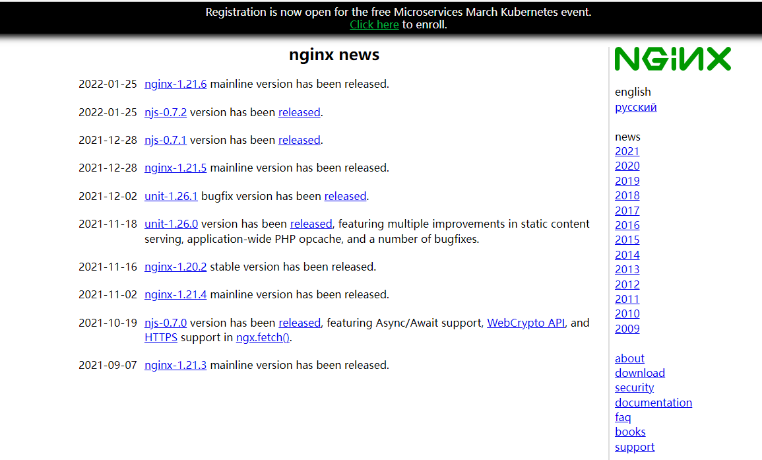
Task: Open the security page
Action: 634,388
